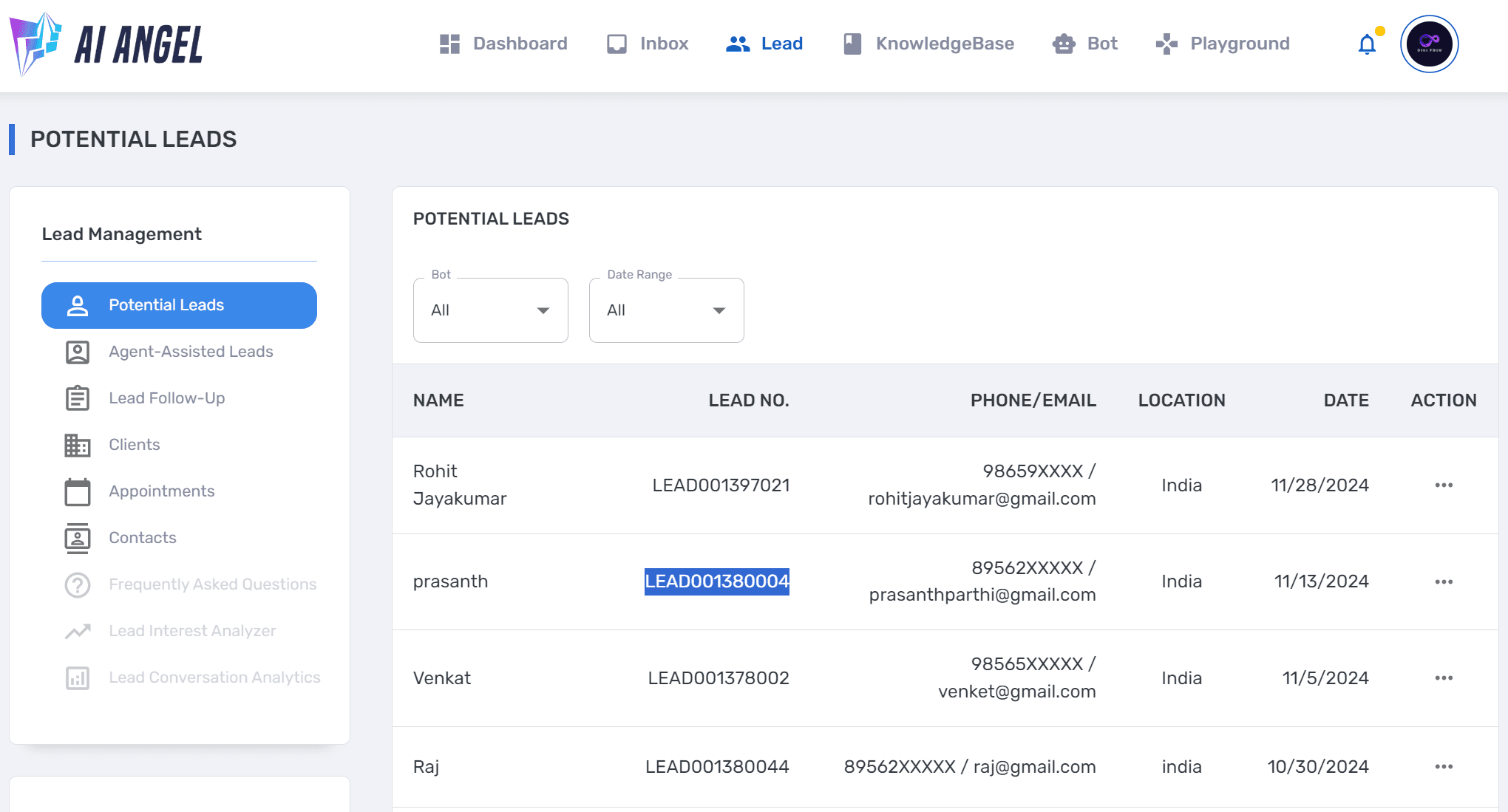Select the Clients section
The height and width of the screenshot is (812, 1508).
(134, 445)
